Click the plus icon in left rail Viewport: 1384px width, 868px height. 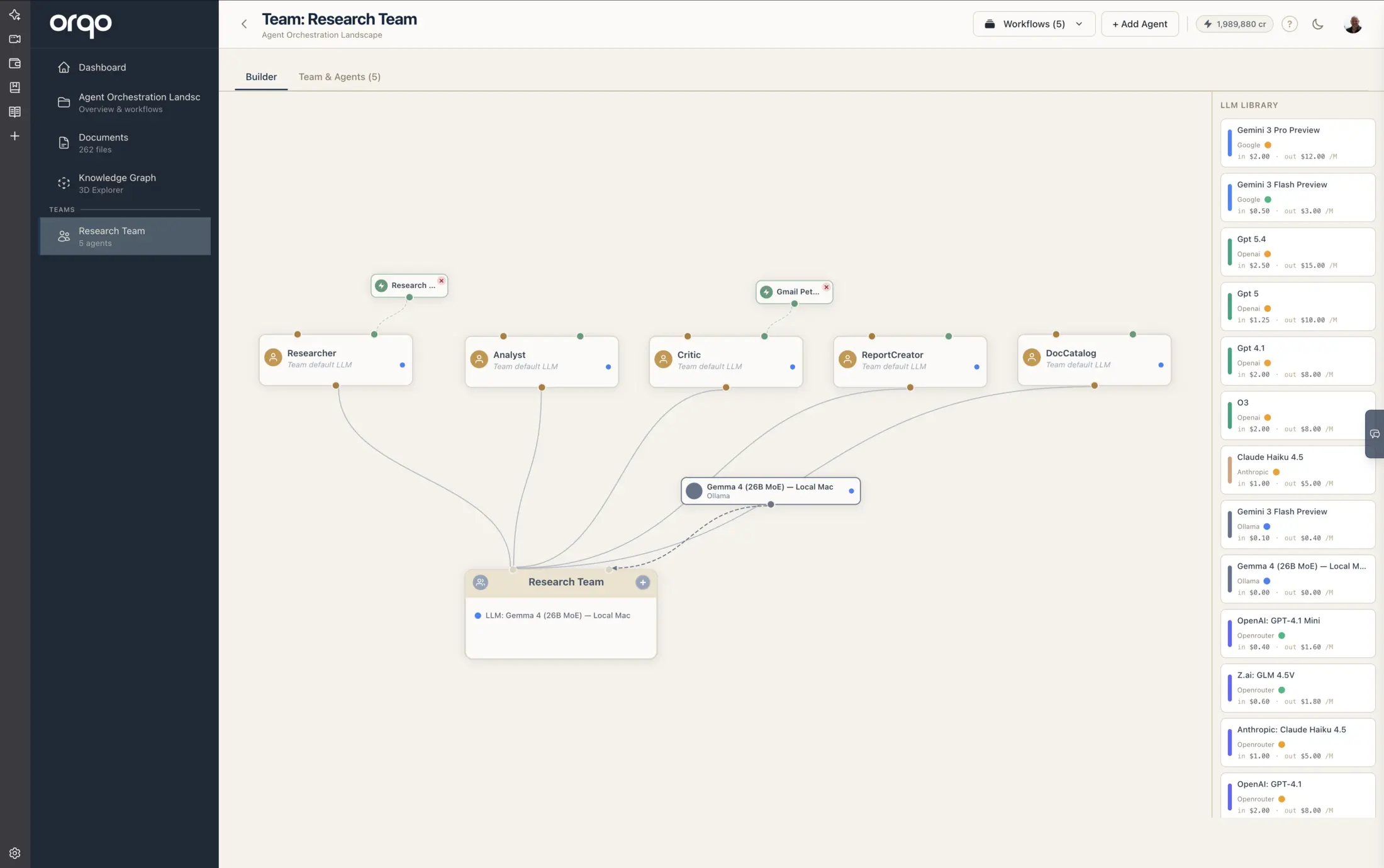click(x=14, y=136)
